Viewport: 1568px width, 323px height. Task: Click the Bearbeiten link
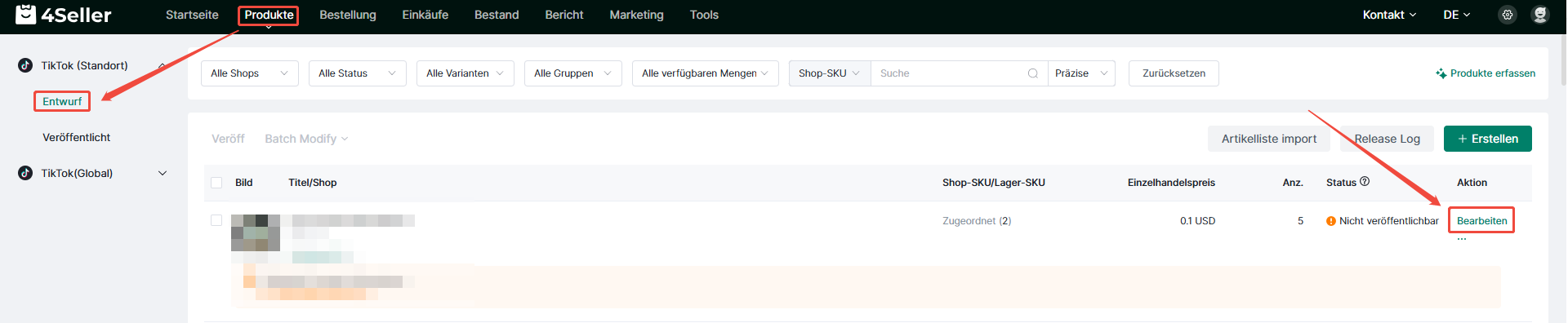pos(1482,221)
